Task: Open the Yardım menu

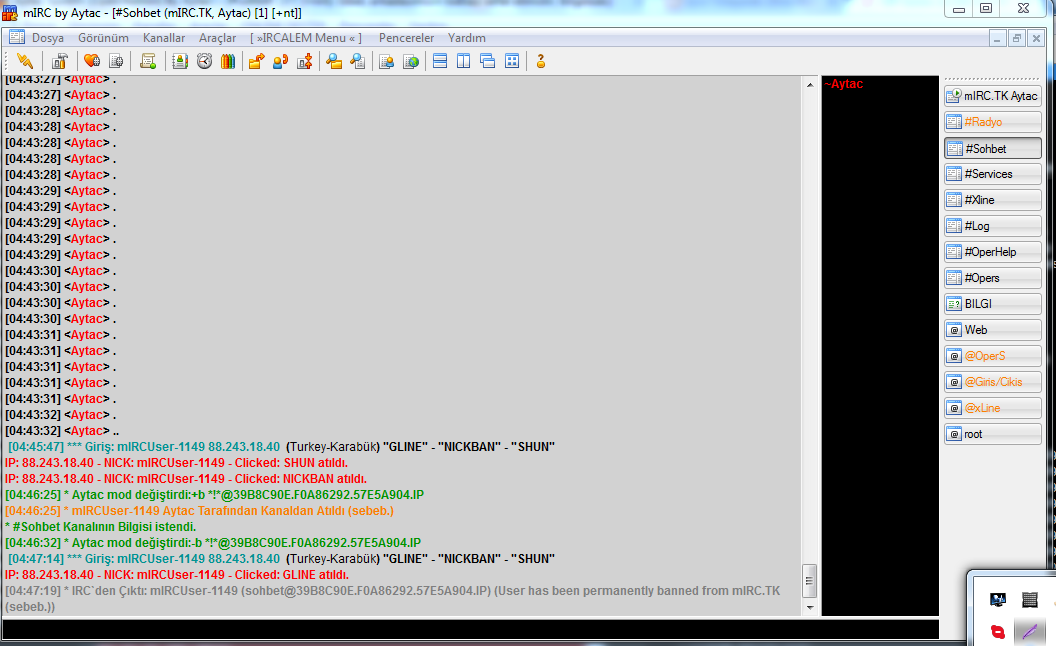Action: [467, 38]
